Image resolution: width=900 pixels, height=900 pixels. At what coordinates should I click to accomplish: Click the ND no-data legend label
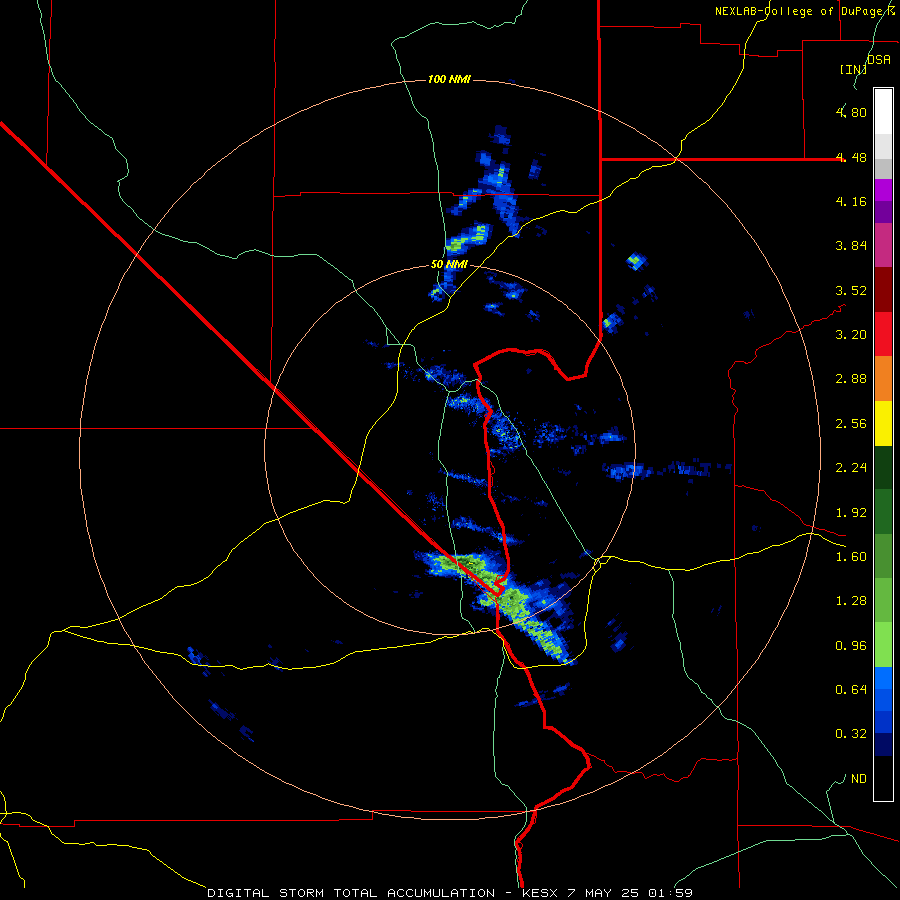(859, 778)
